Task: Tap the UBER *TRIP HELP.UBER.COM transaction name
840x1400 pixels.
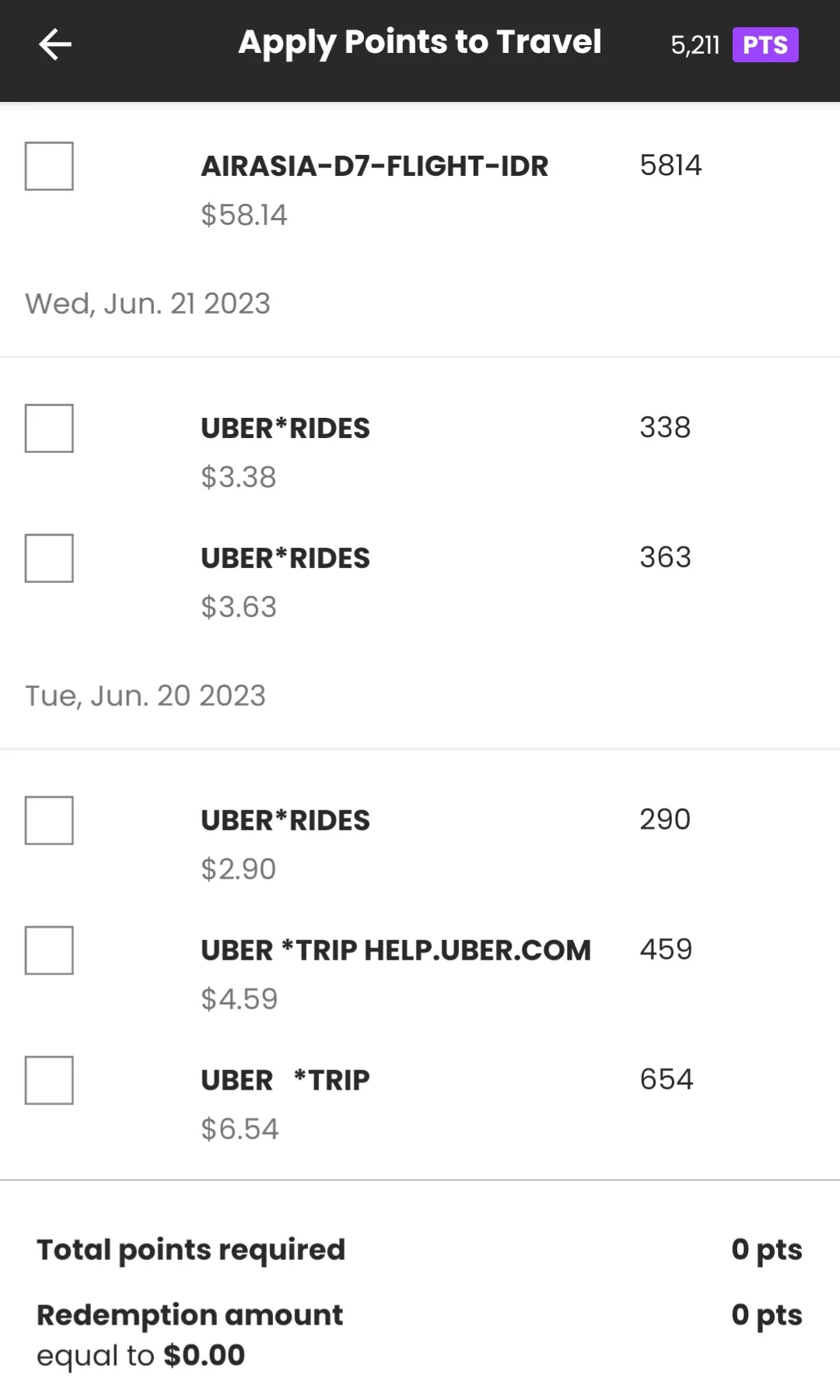Action: click(x=395, y=950)
